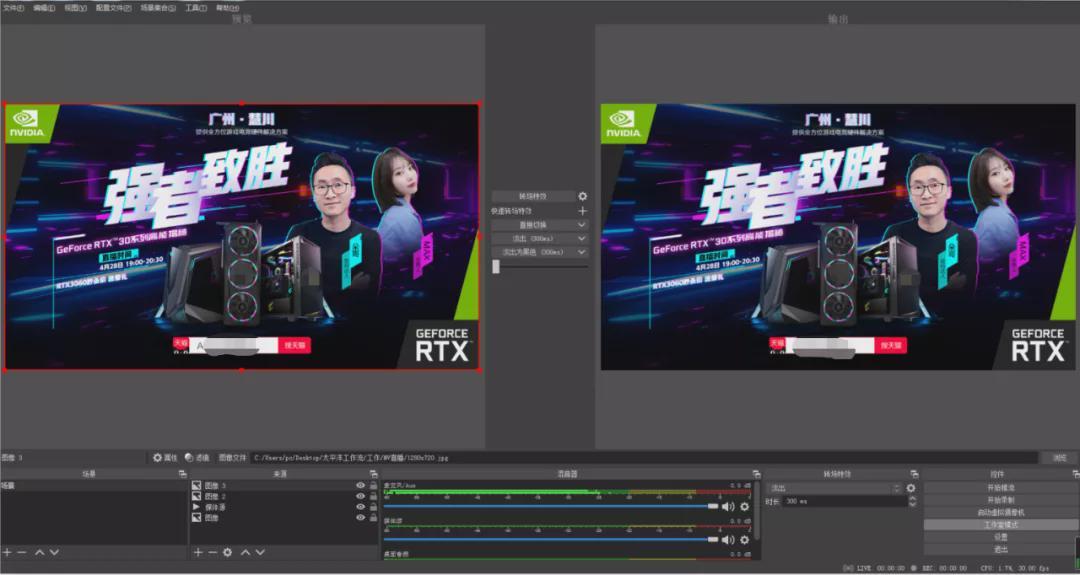Open the 工具 menu
1080x575 pixels.
196,8
